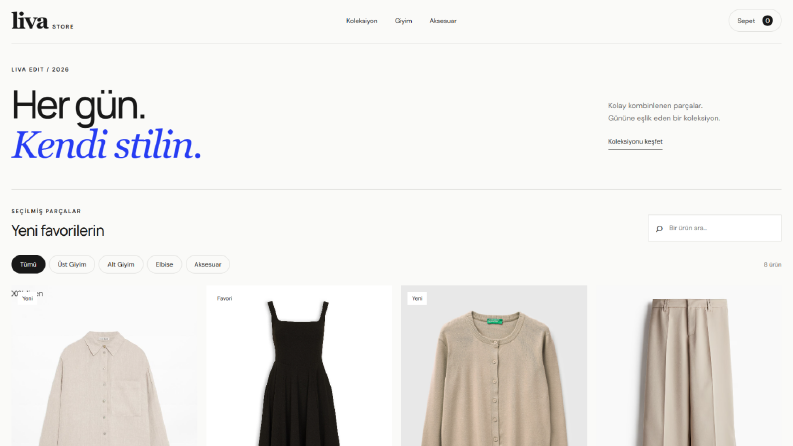Click the LIVA EDIT / 2026 label
The image size is (793, 446).
[x=40, y=70]
